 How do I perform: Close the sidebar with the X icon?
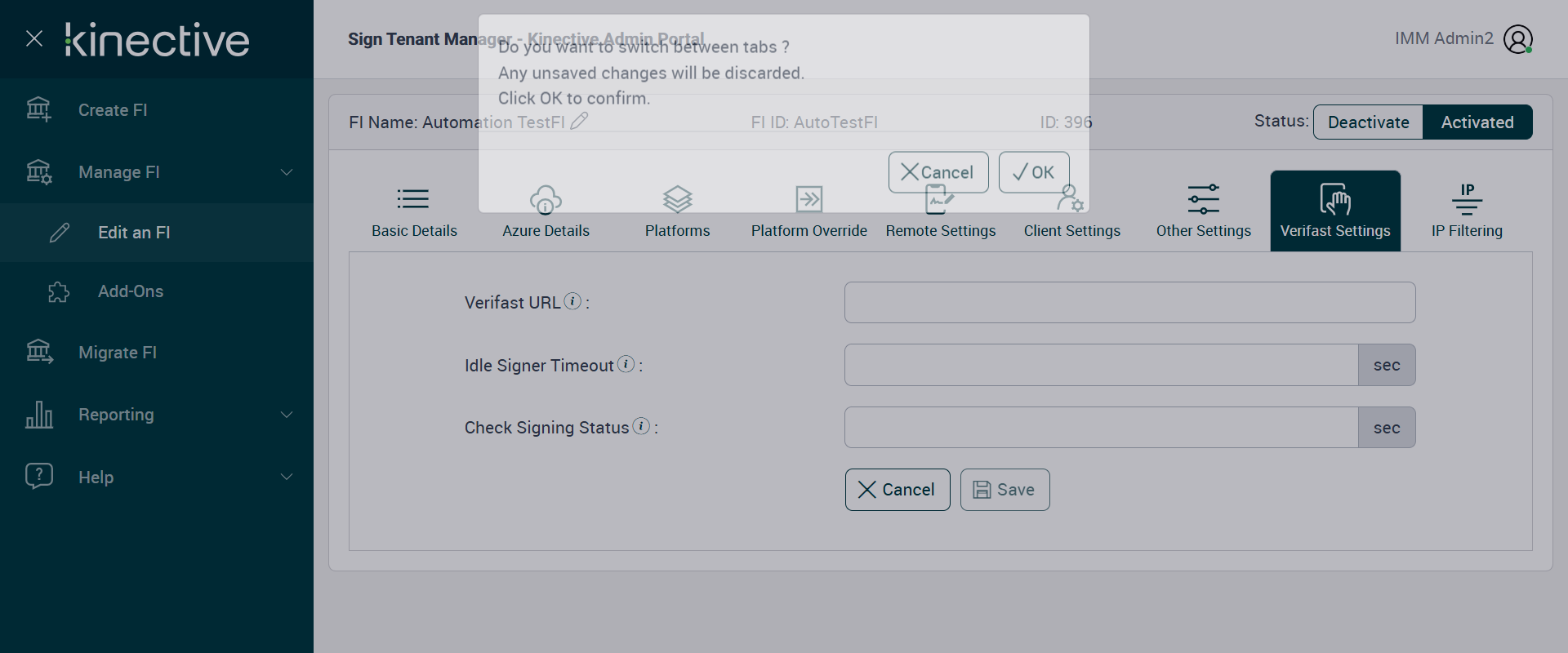[x=34, y=38]
